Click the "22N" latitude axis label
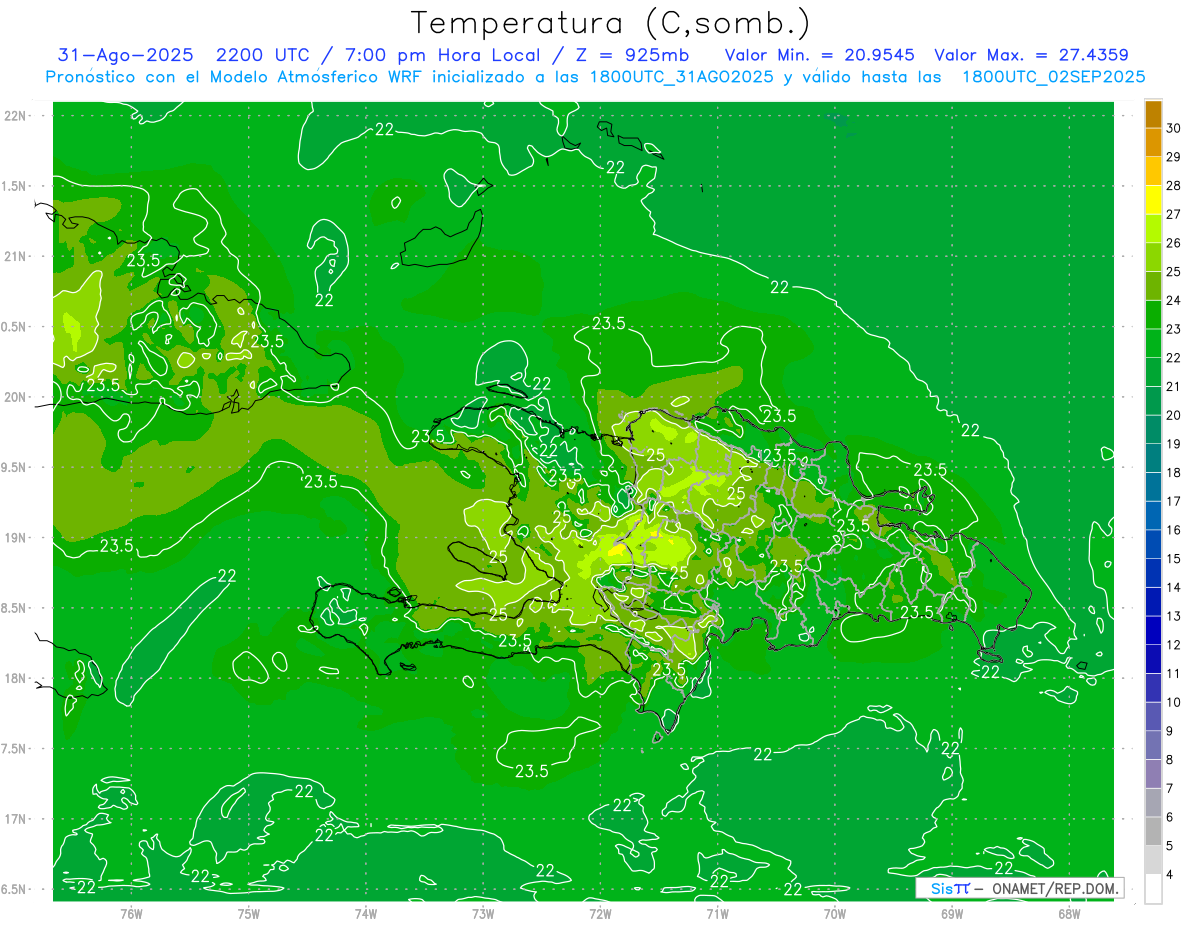This screenshot has height=927, width=1200. [16, 116]
